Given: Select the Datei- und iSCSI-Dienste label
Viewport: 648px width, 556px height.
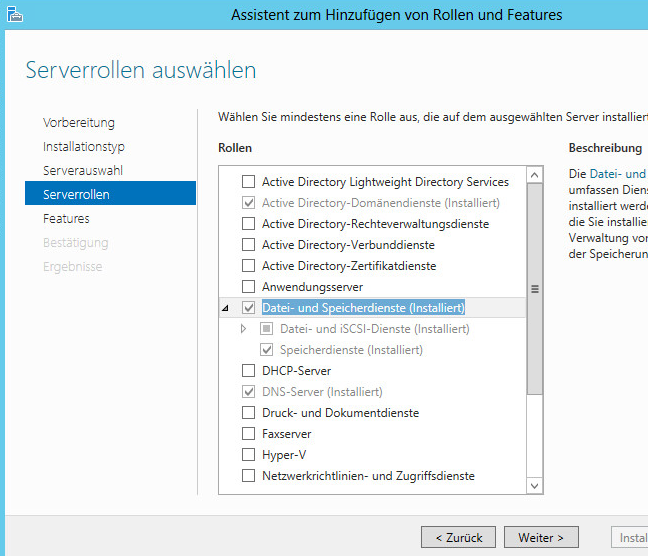Looking at the screenshot, I should 375,329.
